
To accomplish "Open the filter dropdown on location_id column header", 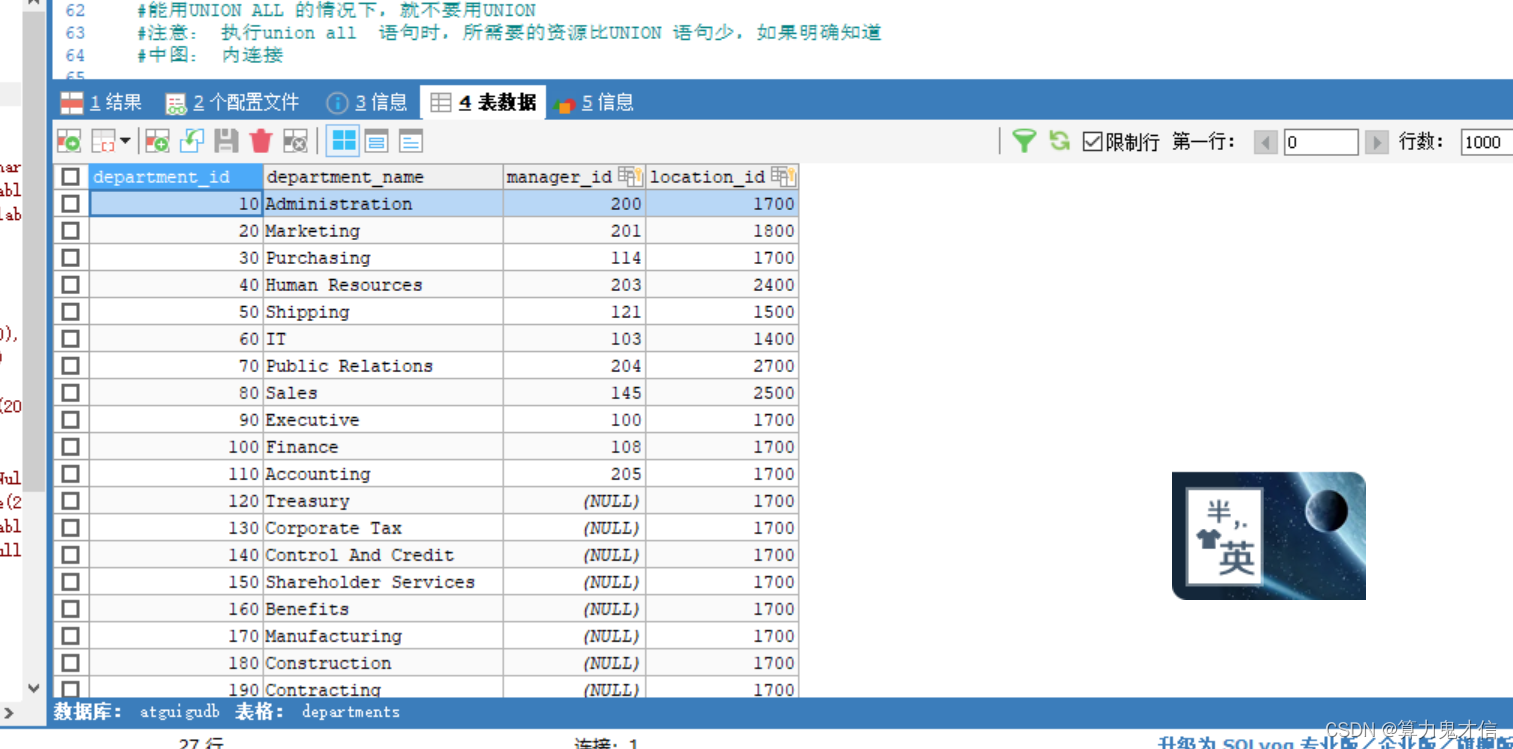I will (x=784, y=176).
